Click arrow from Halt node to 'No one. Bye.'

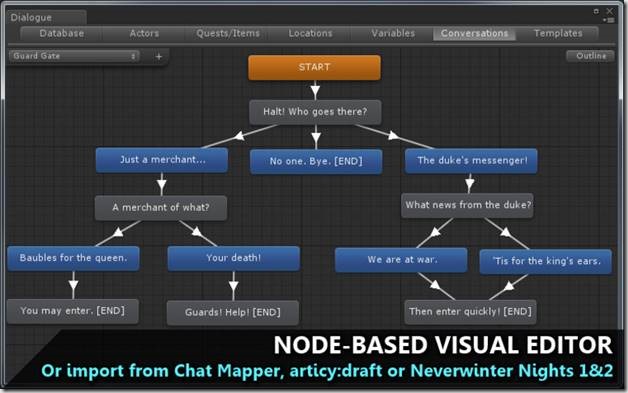[316, 138]
